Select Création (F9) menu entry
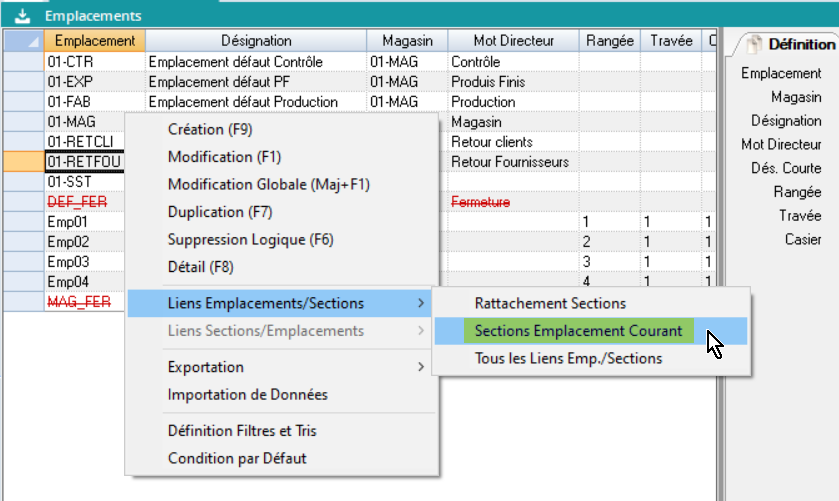 point(210,129)
